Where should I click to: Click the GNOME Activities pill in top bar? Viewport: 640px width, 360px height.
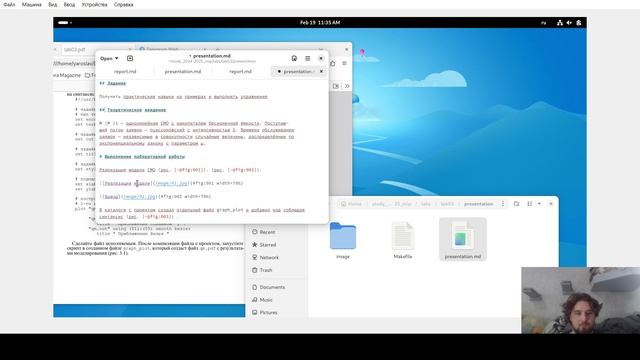[64, 22]
